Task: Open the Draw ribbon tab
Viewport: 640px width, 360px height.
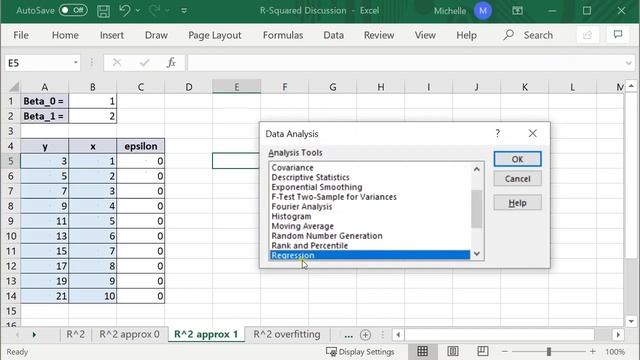Action: click(156, 35)
